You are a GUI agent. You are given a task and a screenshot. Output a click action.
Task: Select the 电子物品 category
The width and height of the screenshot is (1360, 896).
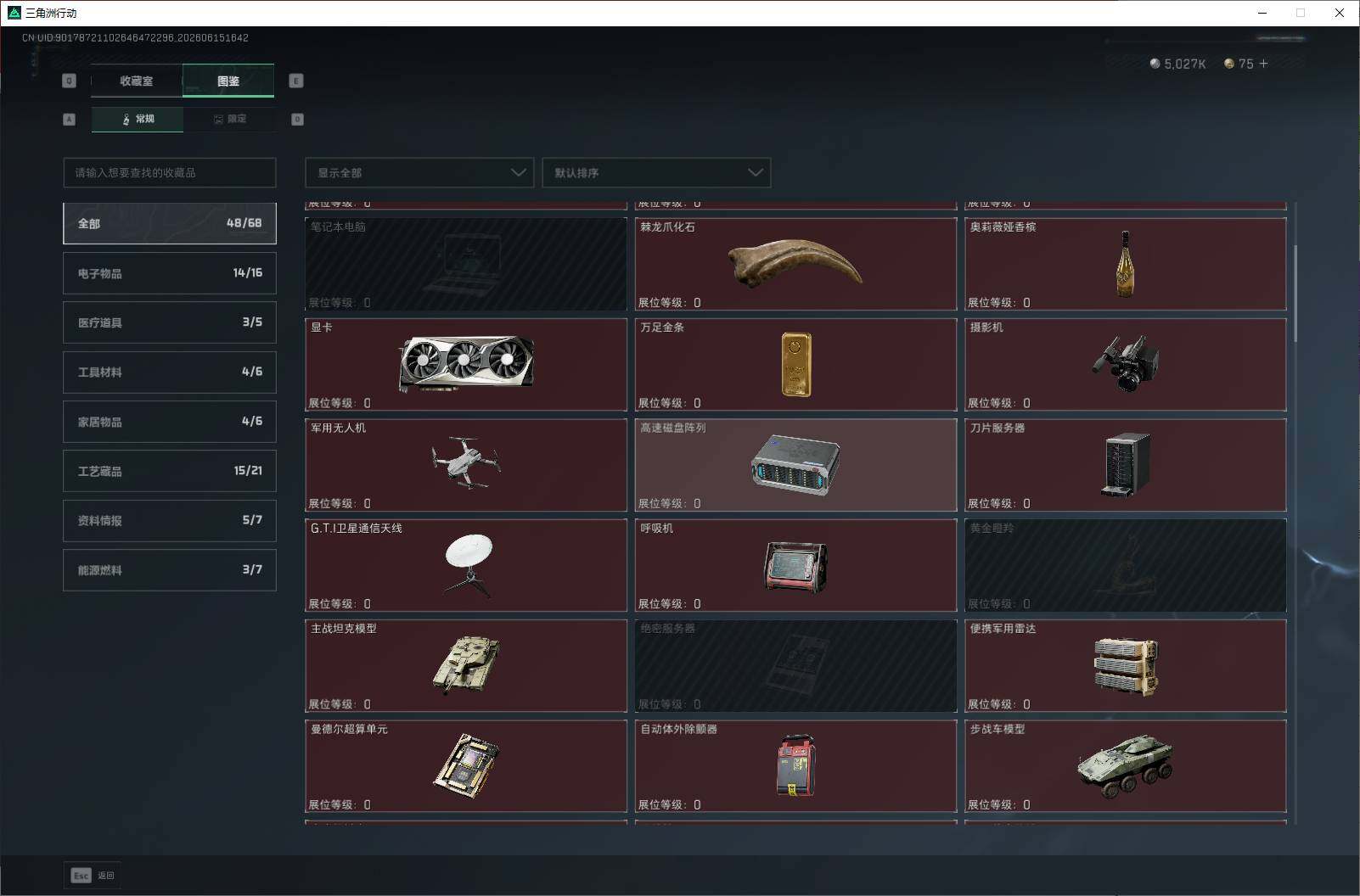[x=170, y=273]
